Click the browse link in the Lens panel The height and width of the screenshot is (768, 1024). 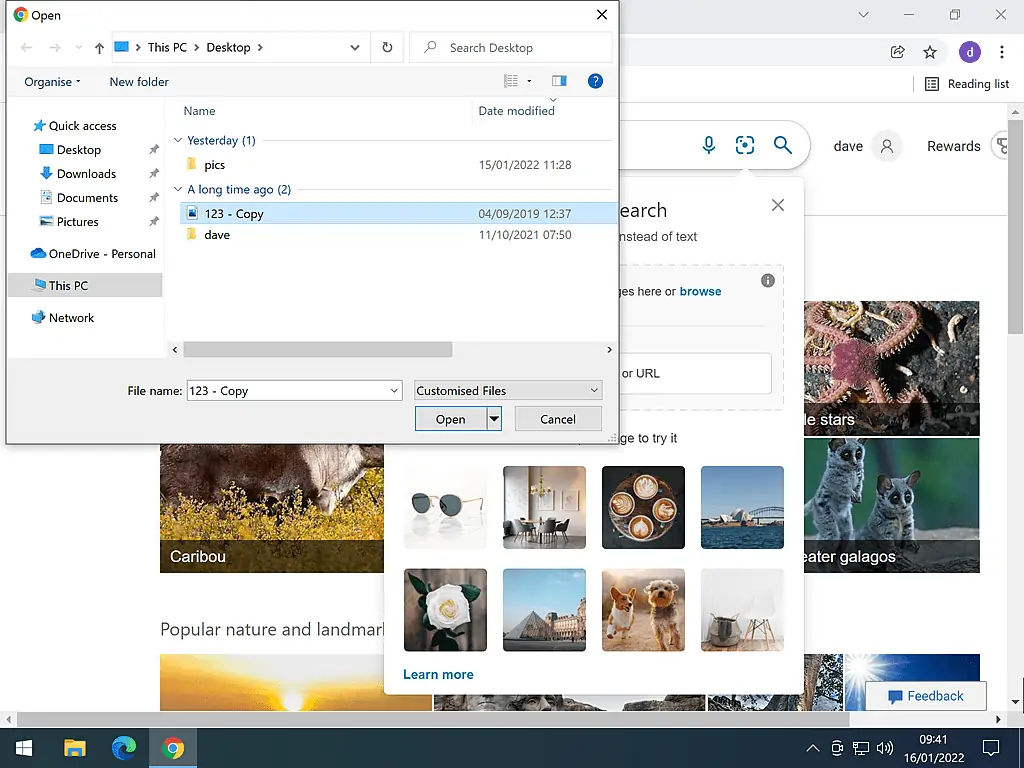tap(701, 291)
